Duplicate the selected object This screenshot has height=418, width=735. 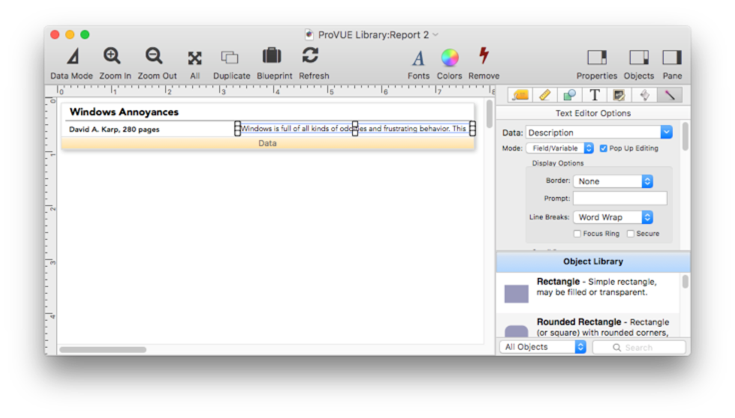[230, 58]
